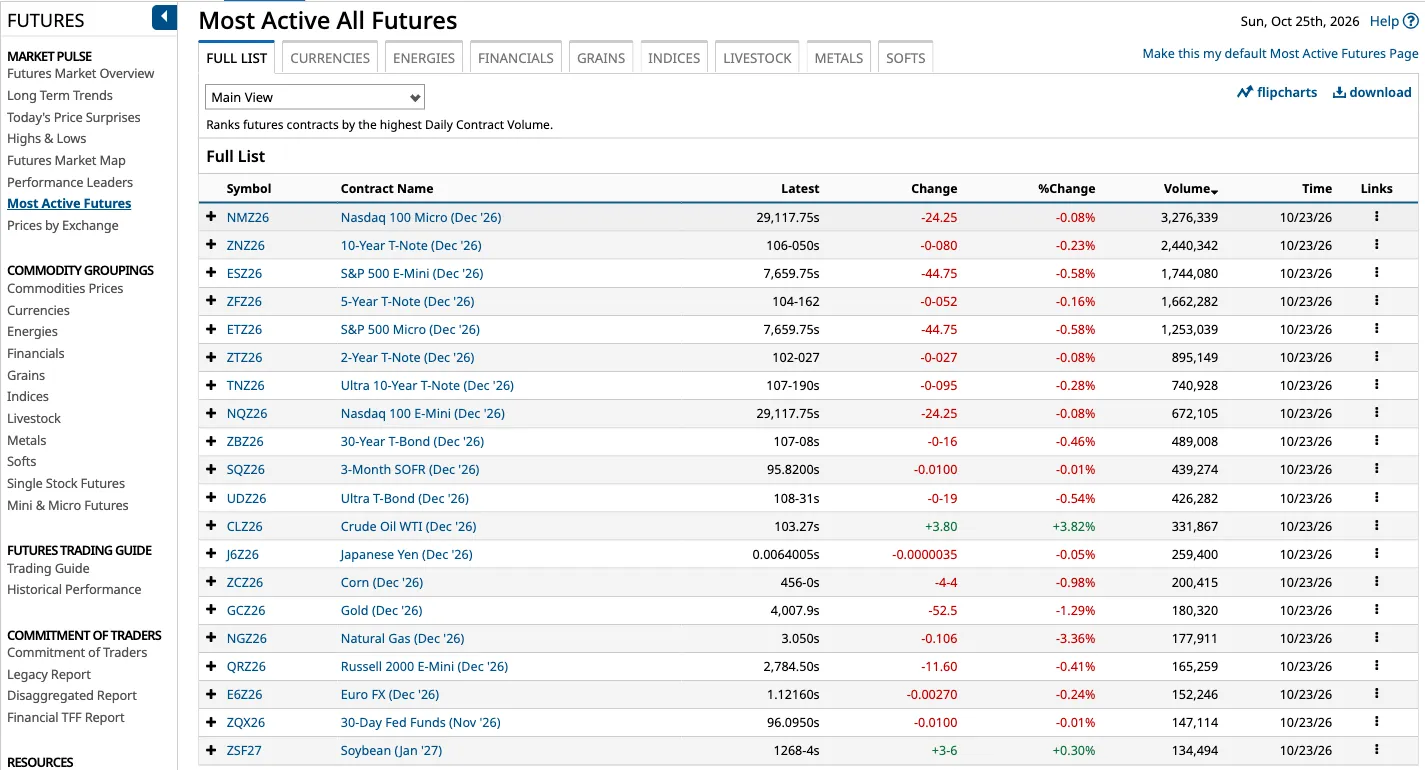Select the GRAINS tab
The width and height of the screenshot is (1425, 770).
click(601, 58)
